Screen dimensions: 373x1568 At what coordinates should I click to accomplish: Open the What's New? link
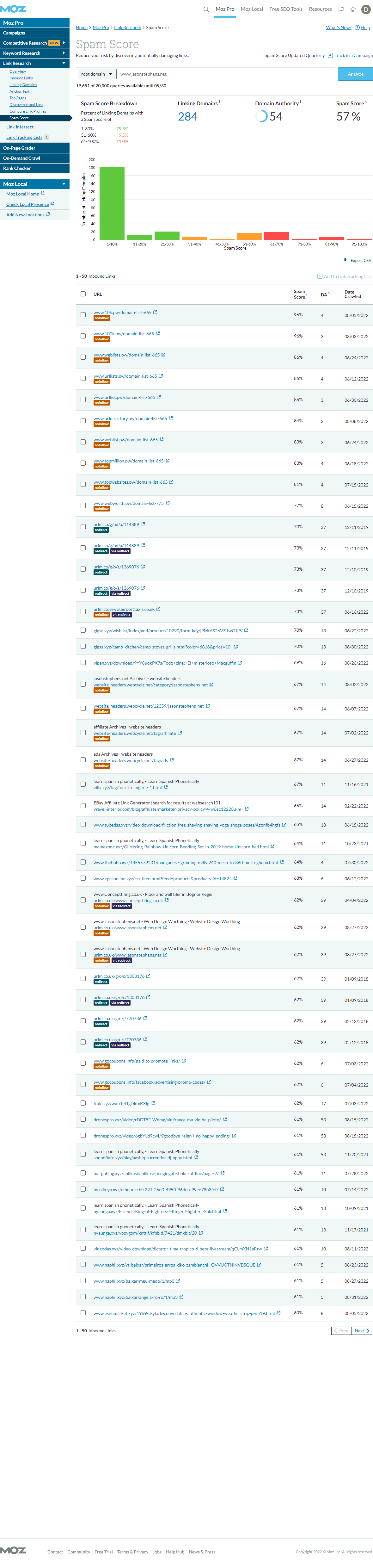[x=338, y=28]
